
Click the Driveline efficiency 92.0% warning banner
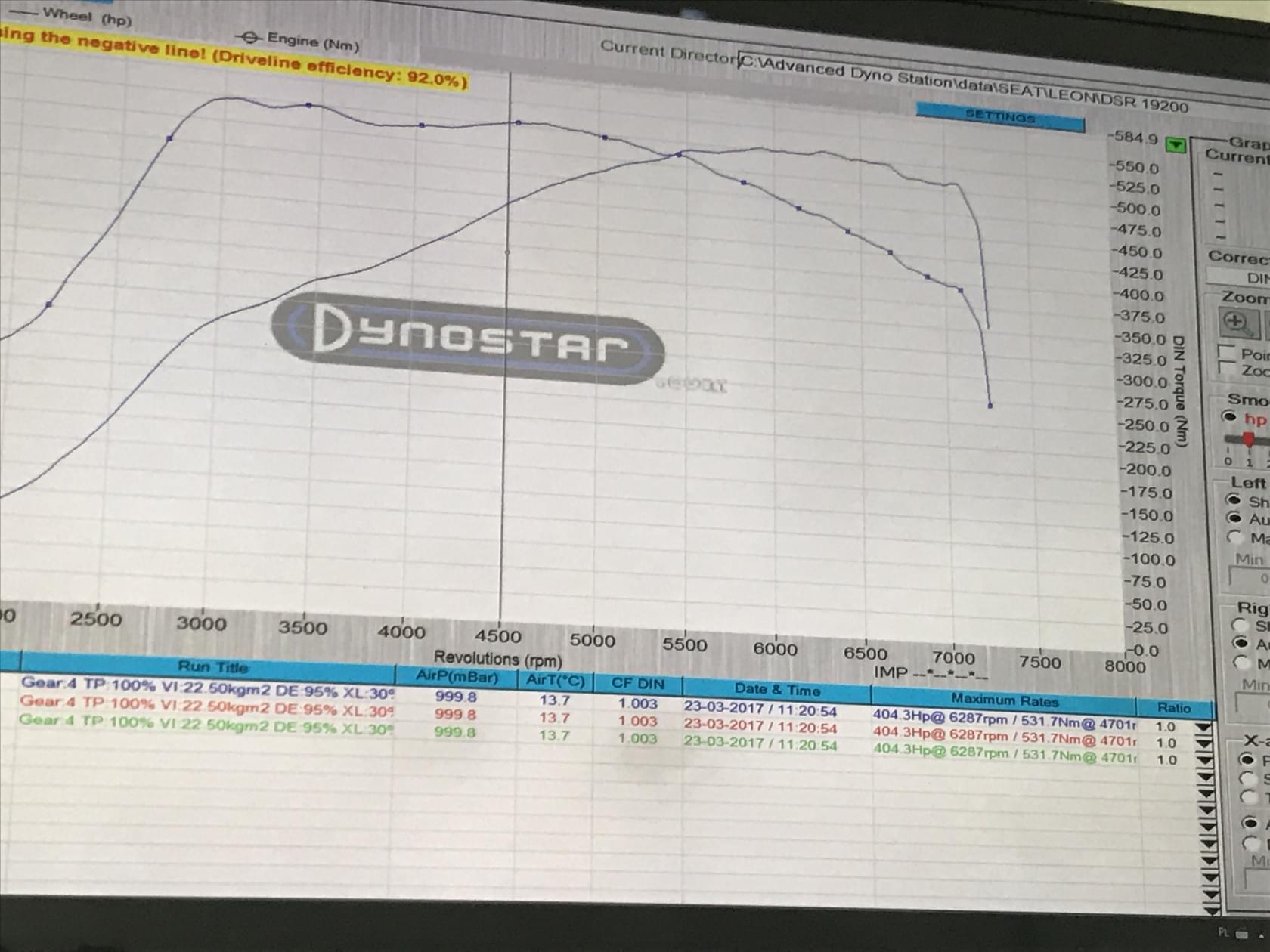click(x=234, y=57)
